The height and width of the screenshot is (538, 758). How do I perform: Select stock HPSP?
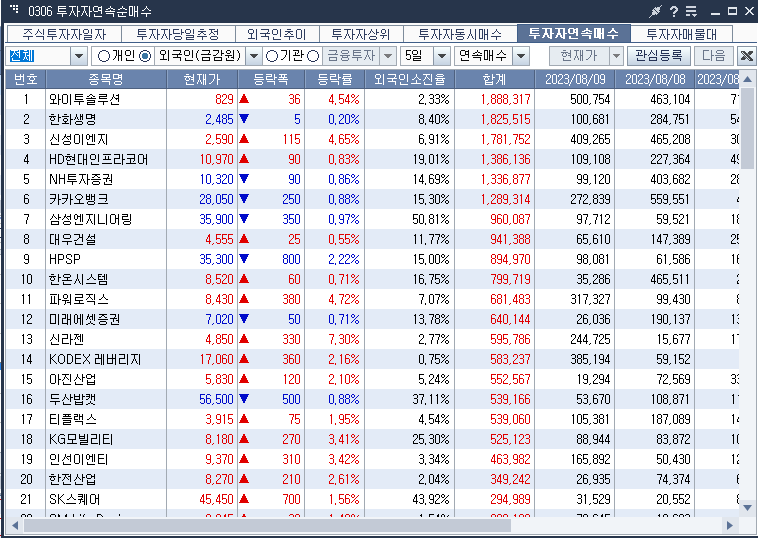[x=65, y=260]
